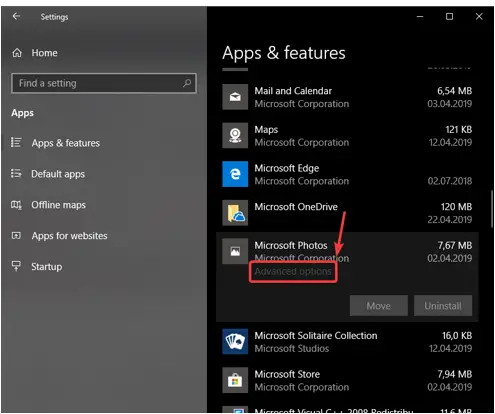Image resolution: width=495 pixels, height=414 pixels.
Task: Select the Maps app entry
Action: (347, 136)
